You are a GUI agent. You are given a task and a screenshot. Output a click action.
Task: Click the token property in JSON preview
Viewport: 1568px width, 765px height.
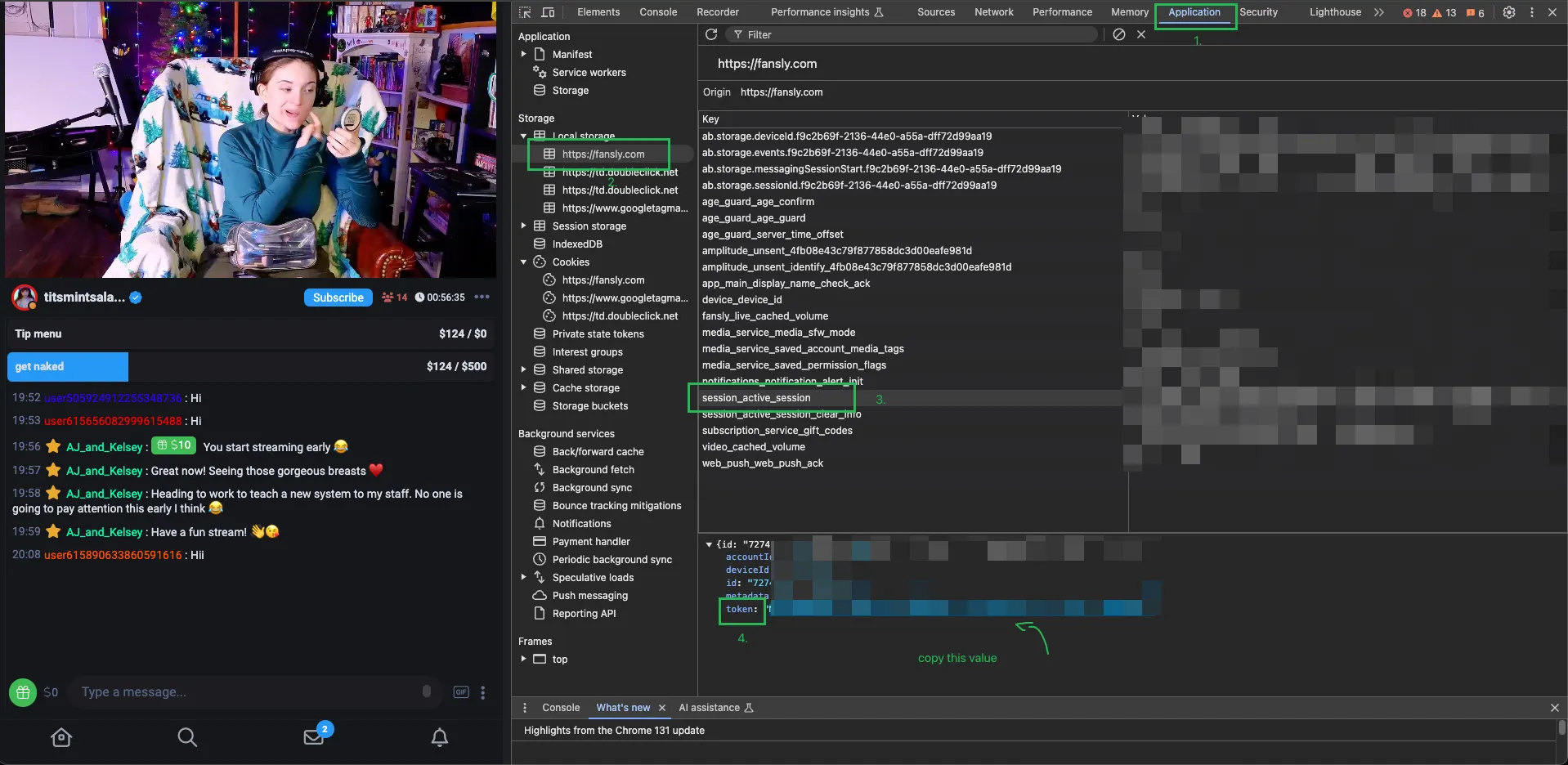[741, 610]
